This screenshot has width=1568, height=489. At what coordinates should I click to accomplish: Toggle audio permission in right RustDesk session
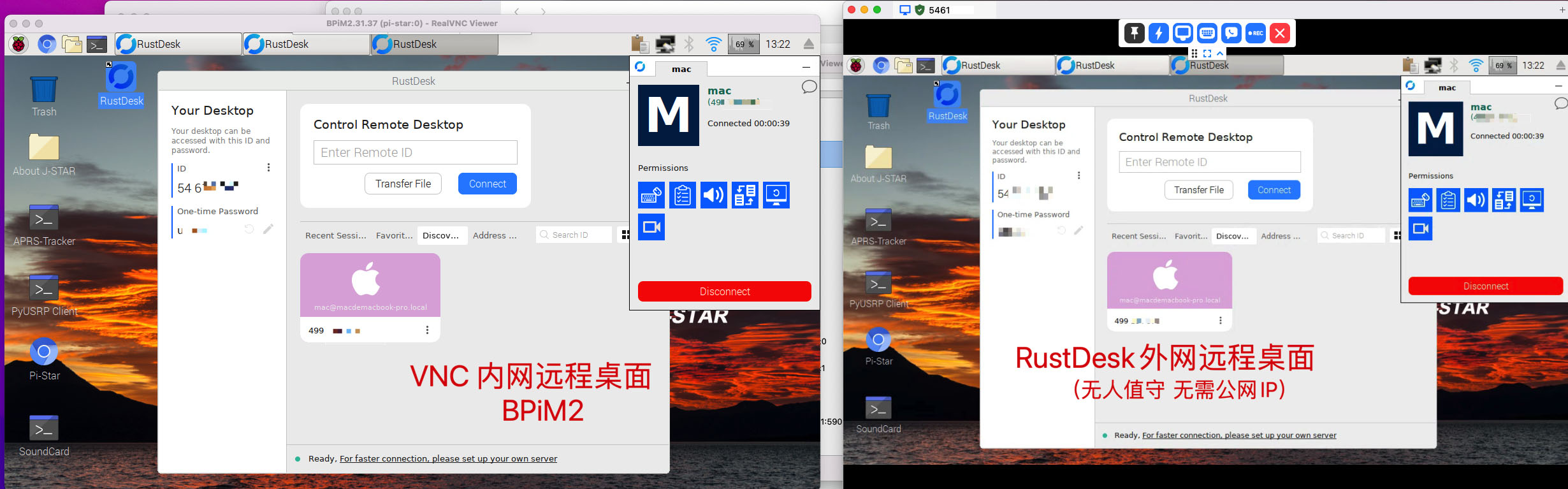(x=1476, y=200)
